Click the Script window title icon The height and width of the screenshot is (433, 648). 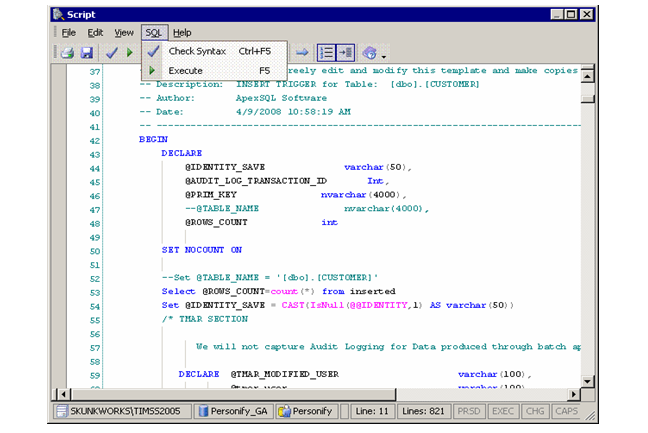point(59,14)
